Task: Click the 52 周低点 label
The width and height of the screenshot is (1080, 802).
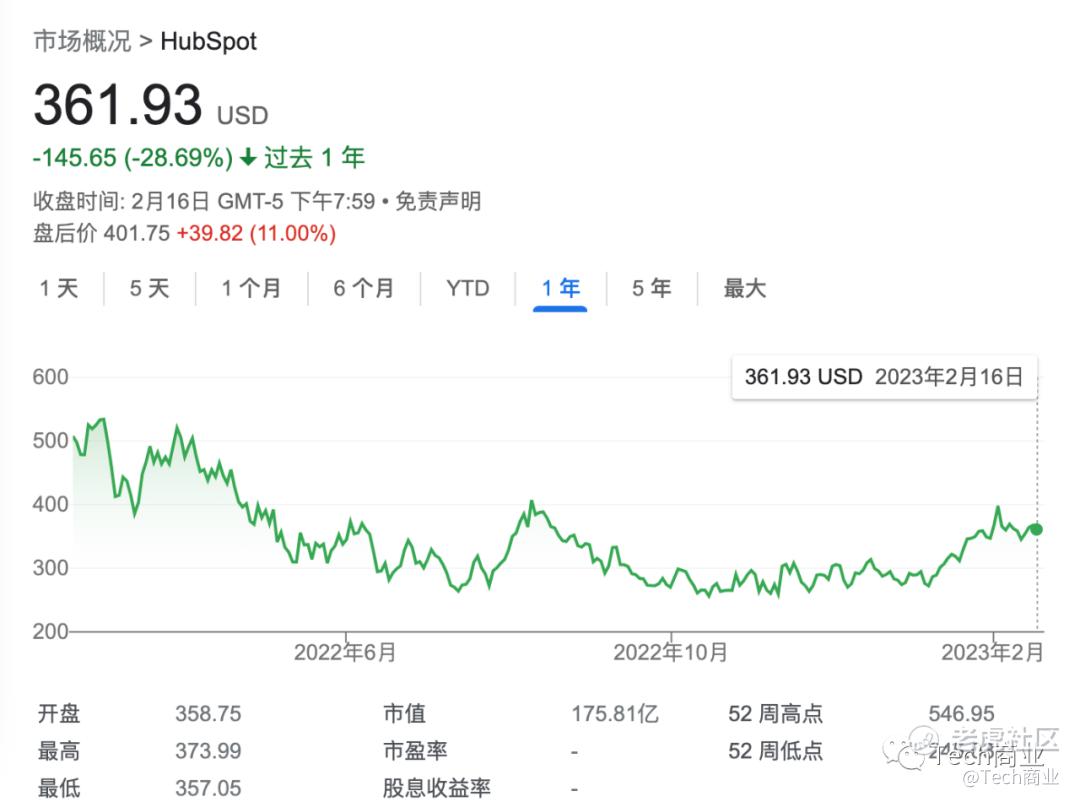Action: (776, 751)
